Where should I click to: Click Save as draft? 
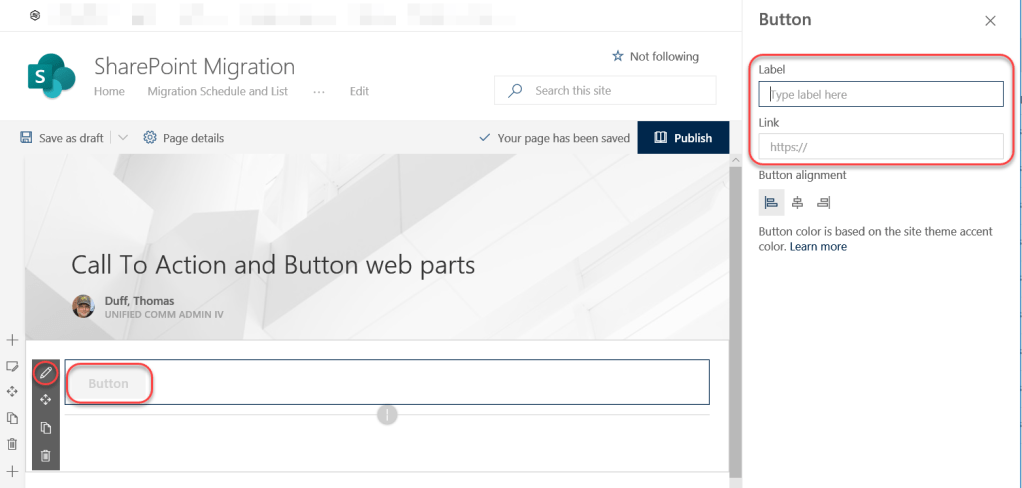coord(71,138)
